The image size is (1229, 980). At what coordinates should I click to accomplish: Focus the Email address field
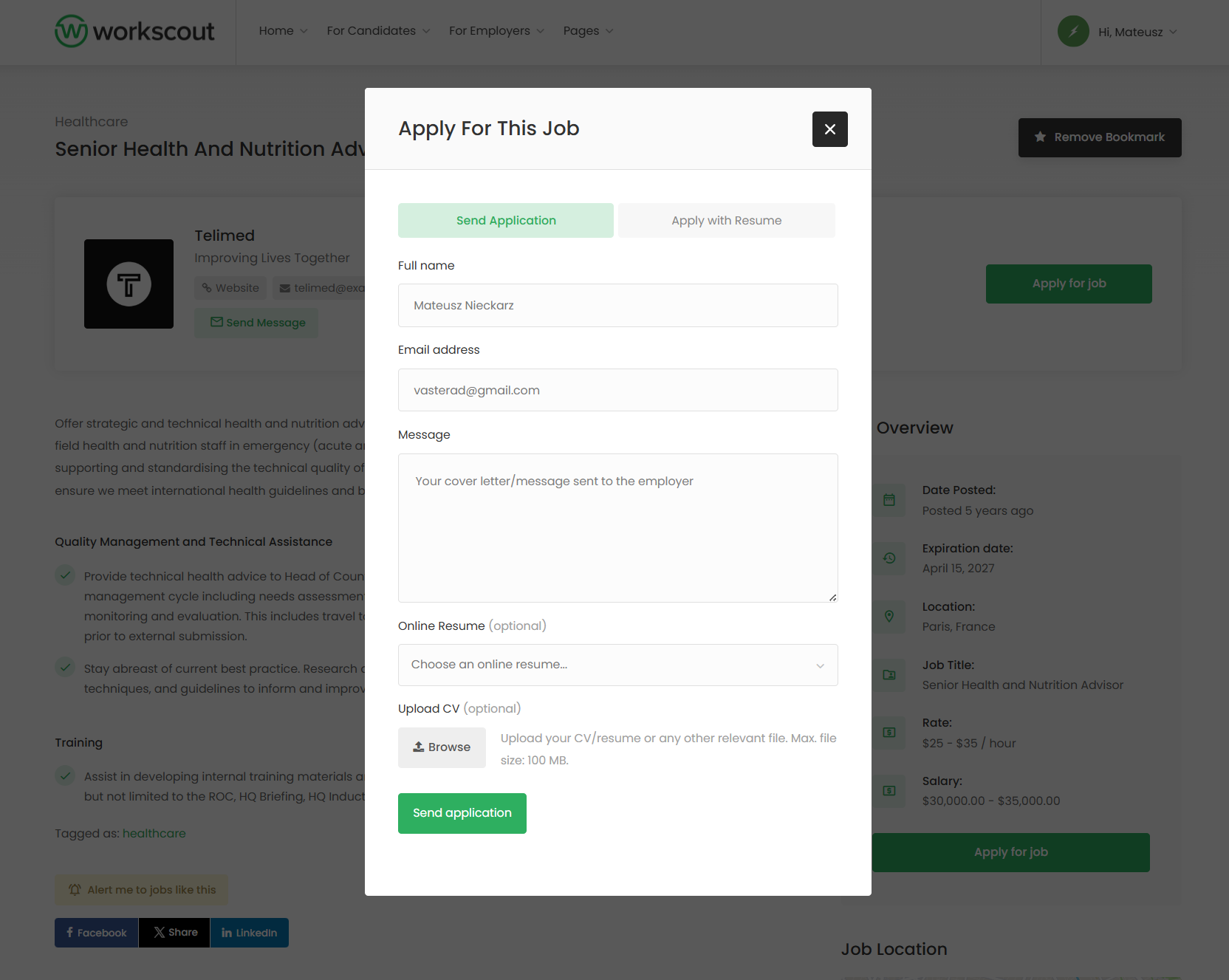[617, 390]
